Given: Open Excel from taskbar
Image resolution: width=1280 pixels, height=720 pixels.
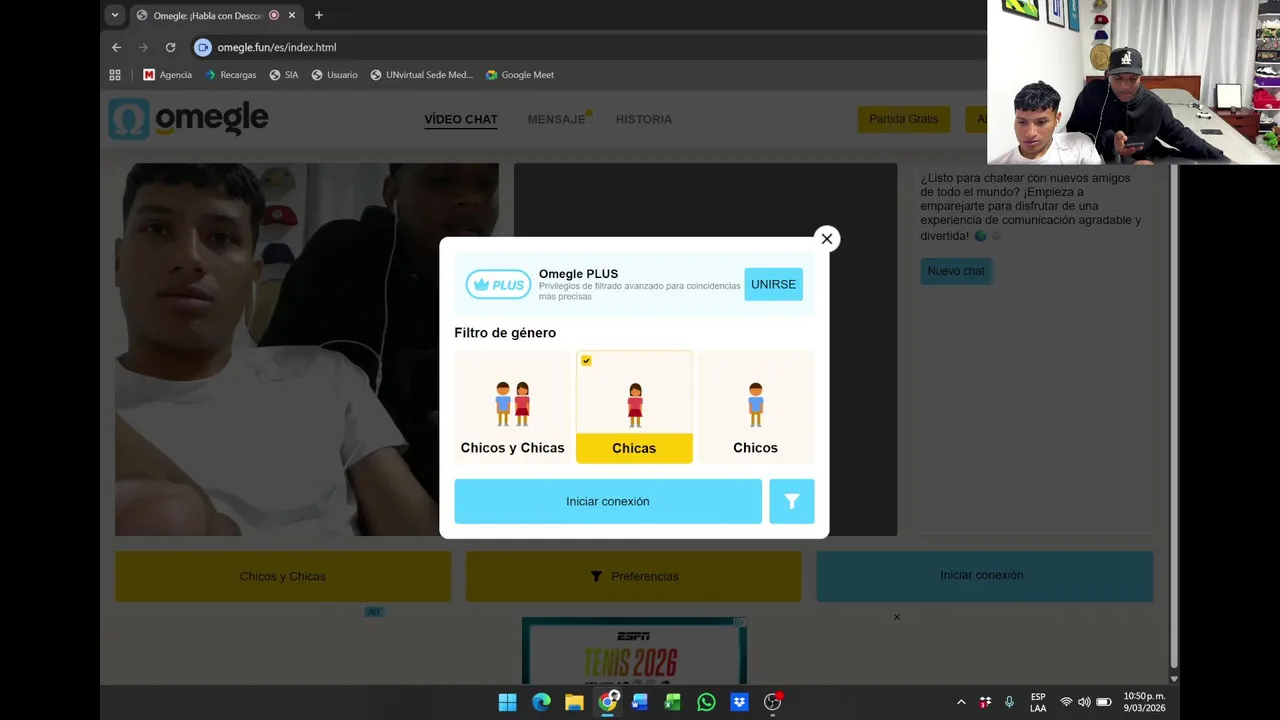Looking at the screenshot, I should pos(673,702).
